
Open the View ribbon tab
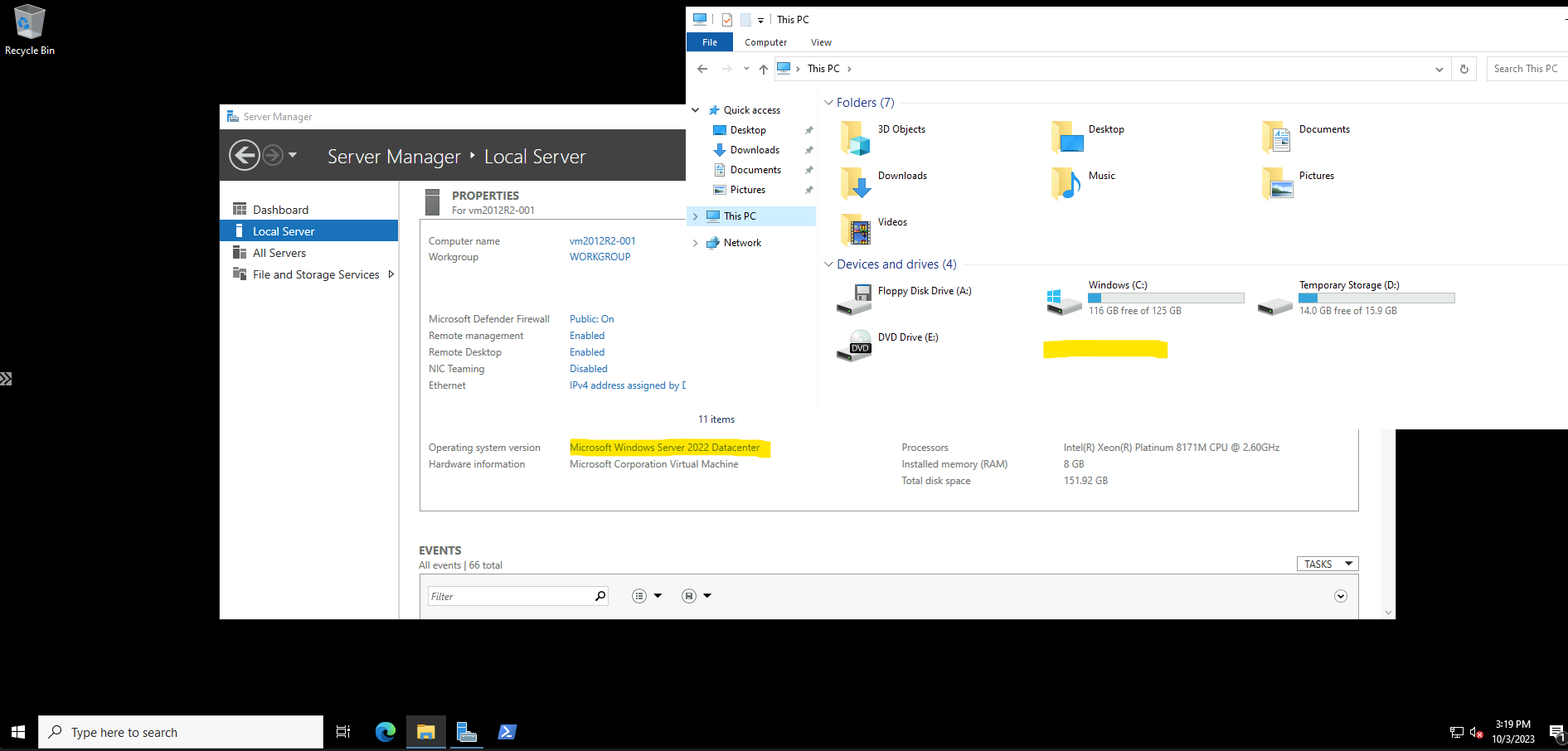click(x=821, y=42)
